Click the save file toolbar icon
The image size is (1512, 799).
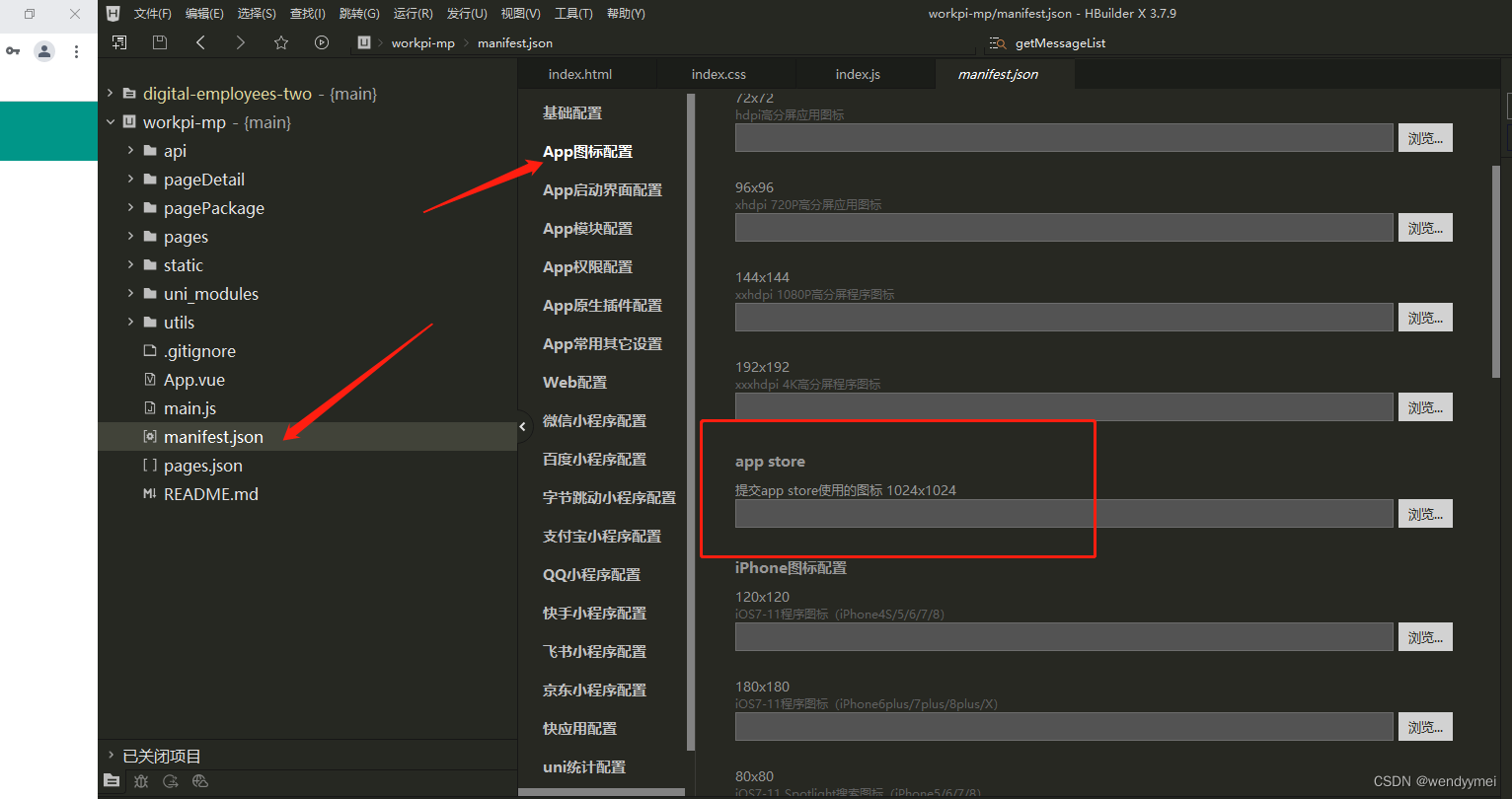pyautogui.click(x=160, y=42)
